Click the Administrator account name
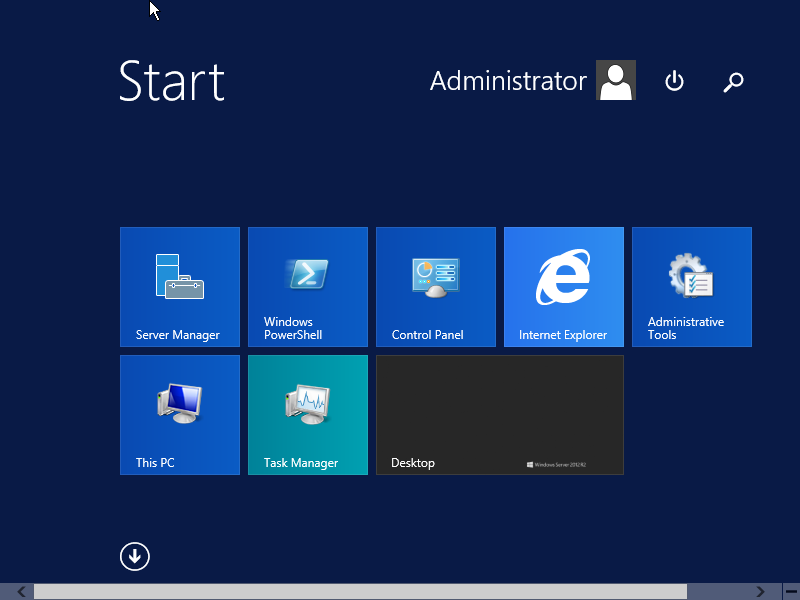Image resolution: width=800 pixels, height=600 pixels. [508, 81]
